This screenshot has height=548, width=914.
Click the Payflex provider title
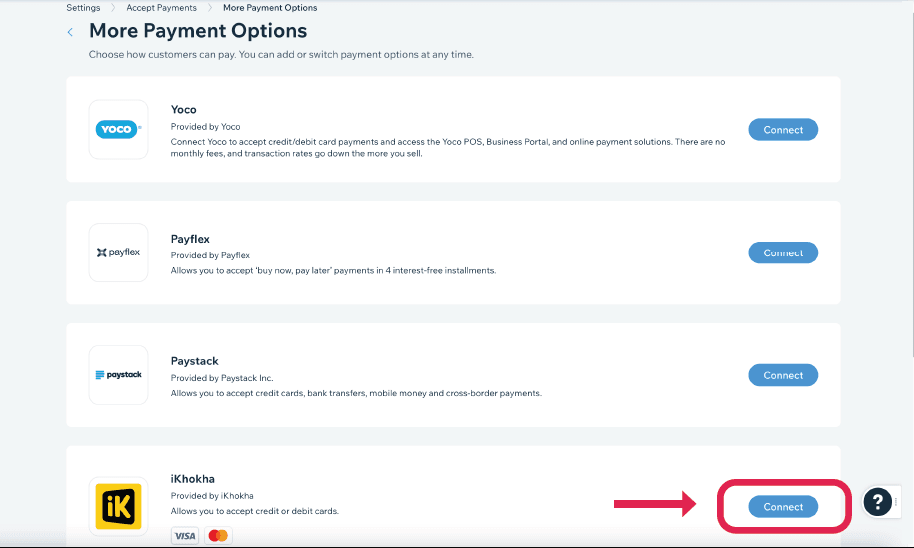190,239
